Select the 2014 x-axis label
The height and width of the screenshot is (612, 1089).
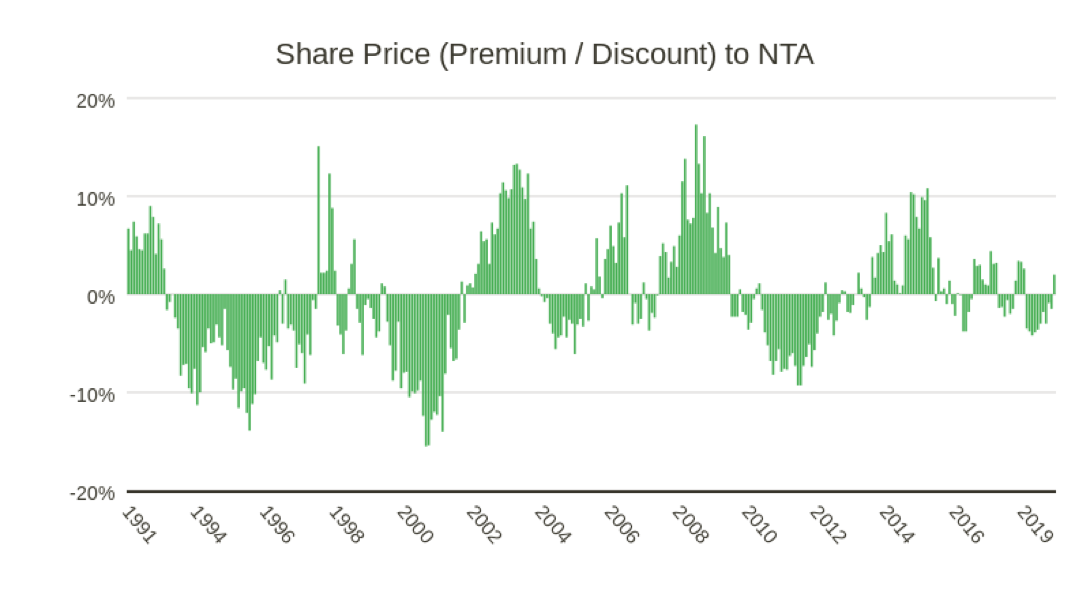(x=897, y=525)
